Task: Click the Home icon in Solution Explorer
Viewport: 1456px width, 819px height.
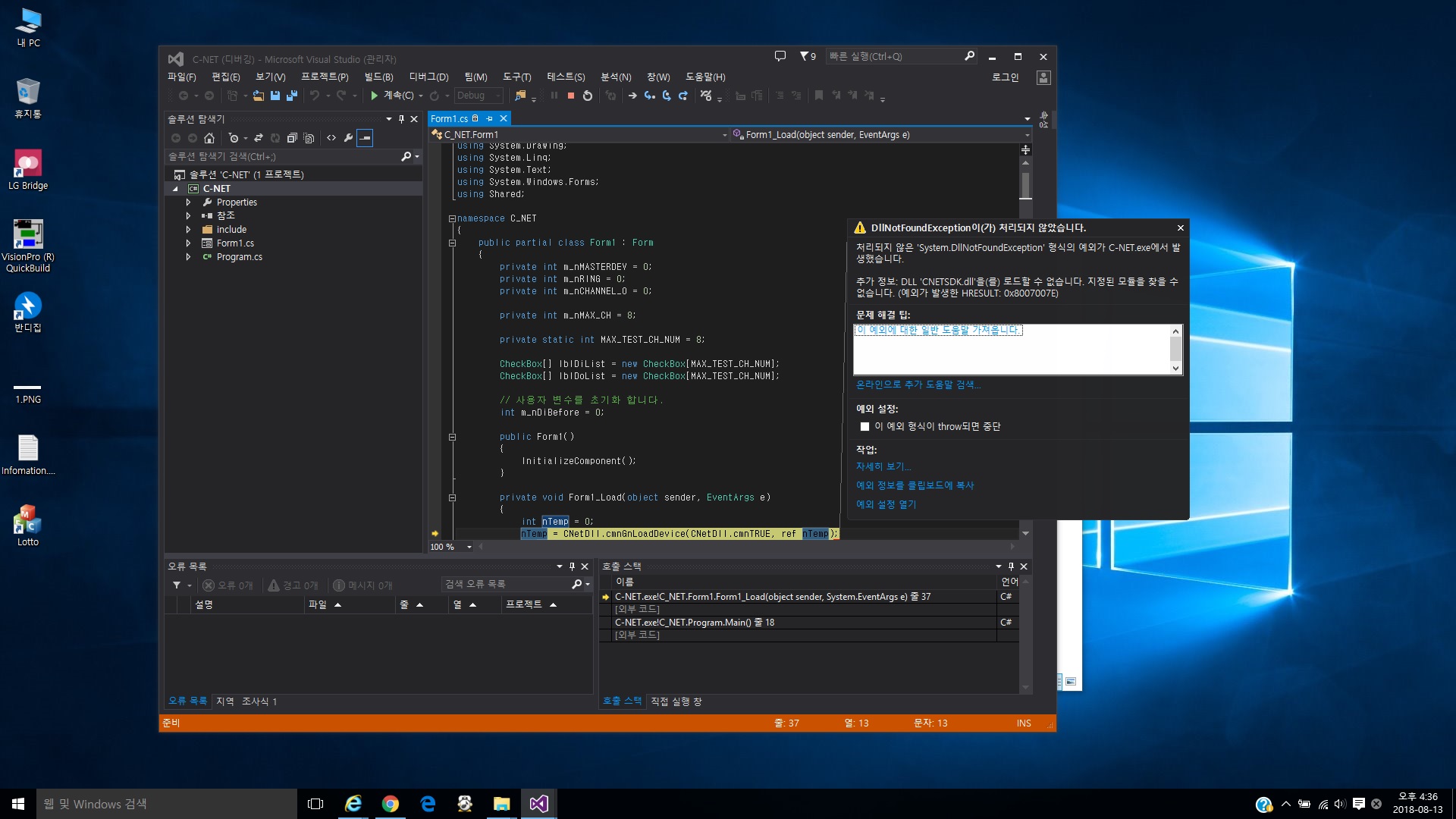Action: point(209,138)
